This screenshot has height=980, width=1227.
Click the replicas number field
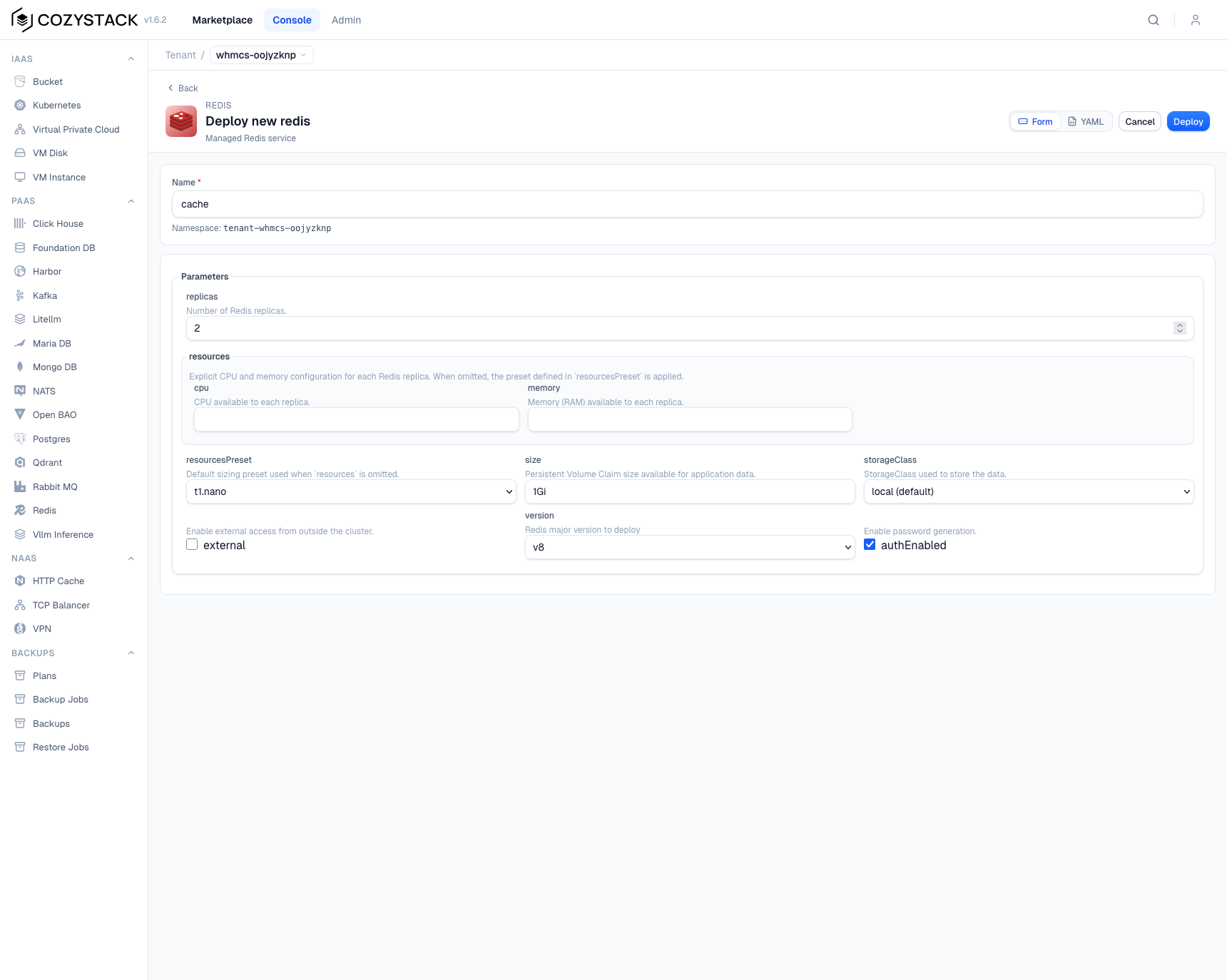tap(690, 328)
